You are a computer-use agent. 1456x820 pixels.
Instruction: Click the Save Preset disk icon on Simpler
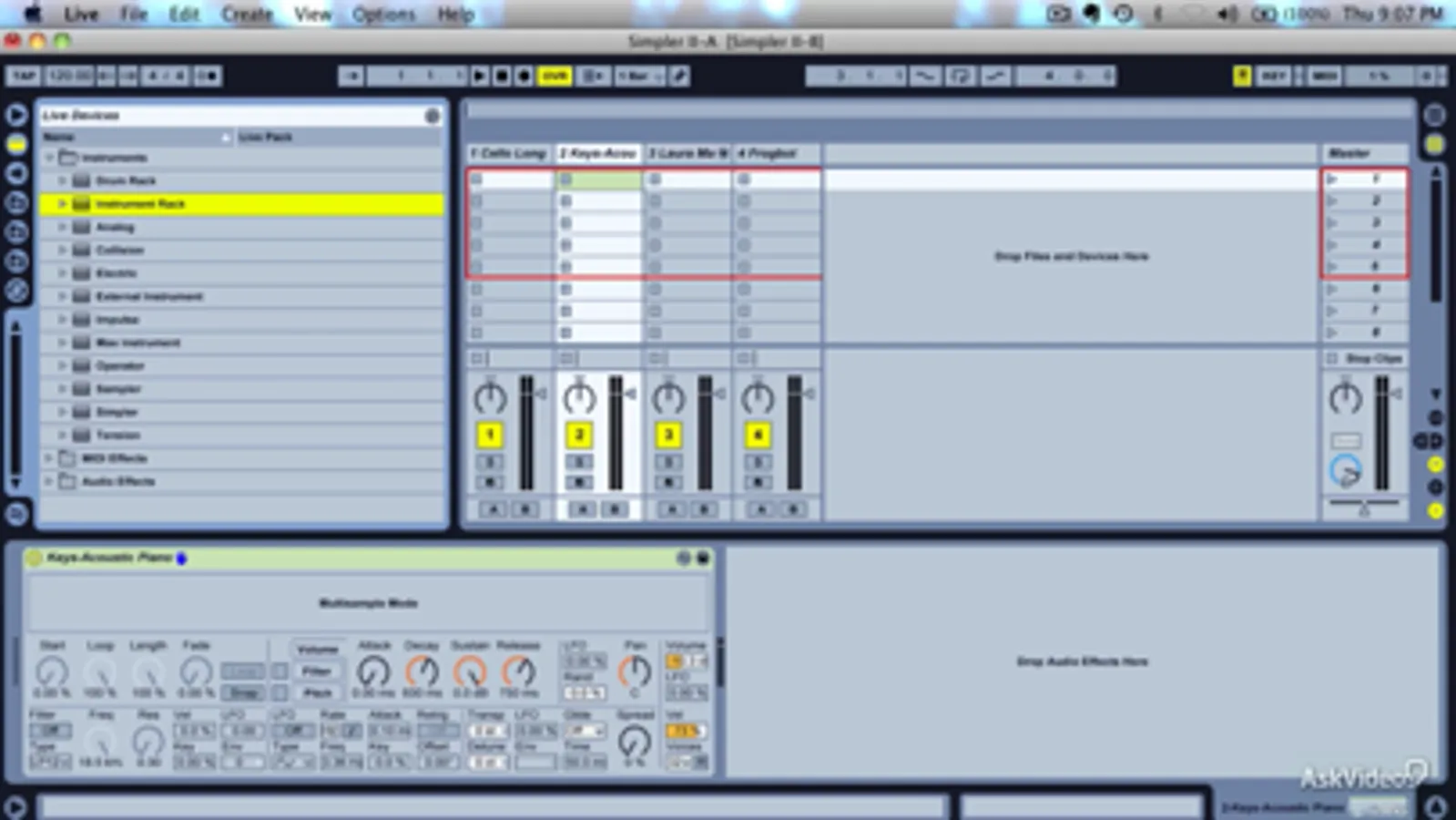pos(703,558)
